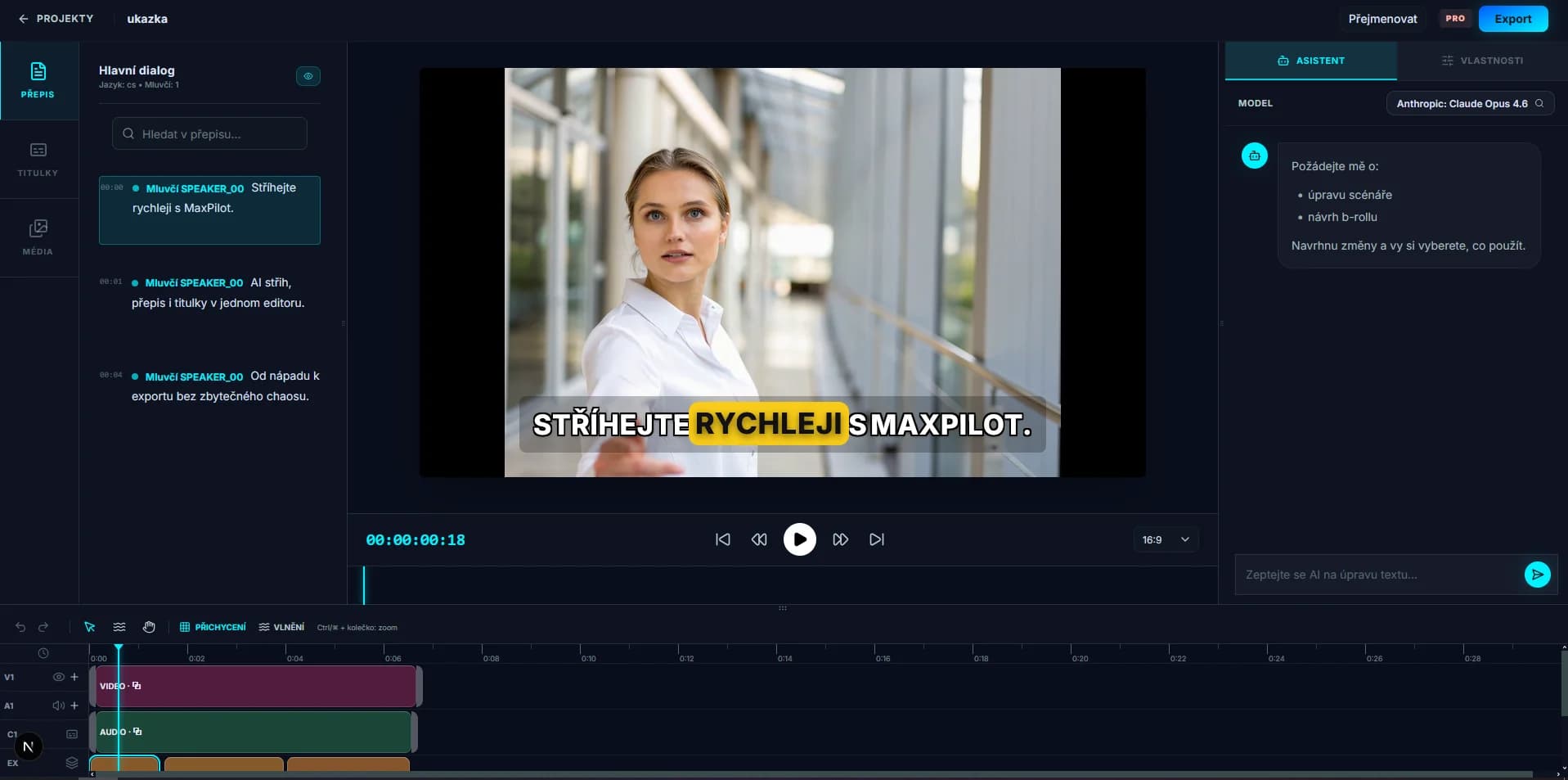Click the clock icon in the track header
1568x780 pixels.
43,653
